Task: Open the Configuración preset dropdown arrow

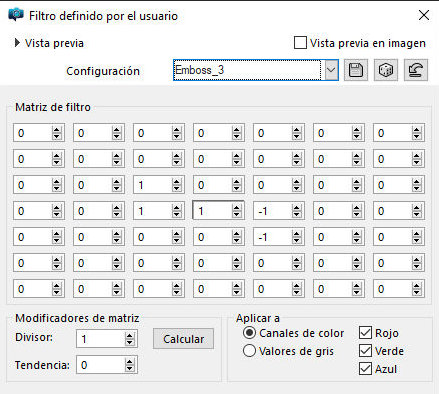Action: pyautogui.click(x=331, y=70)
